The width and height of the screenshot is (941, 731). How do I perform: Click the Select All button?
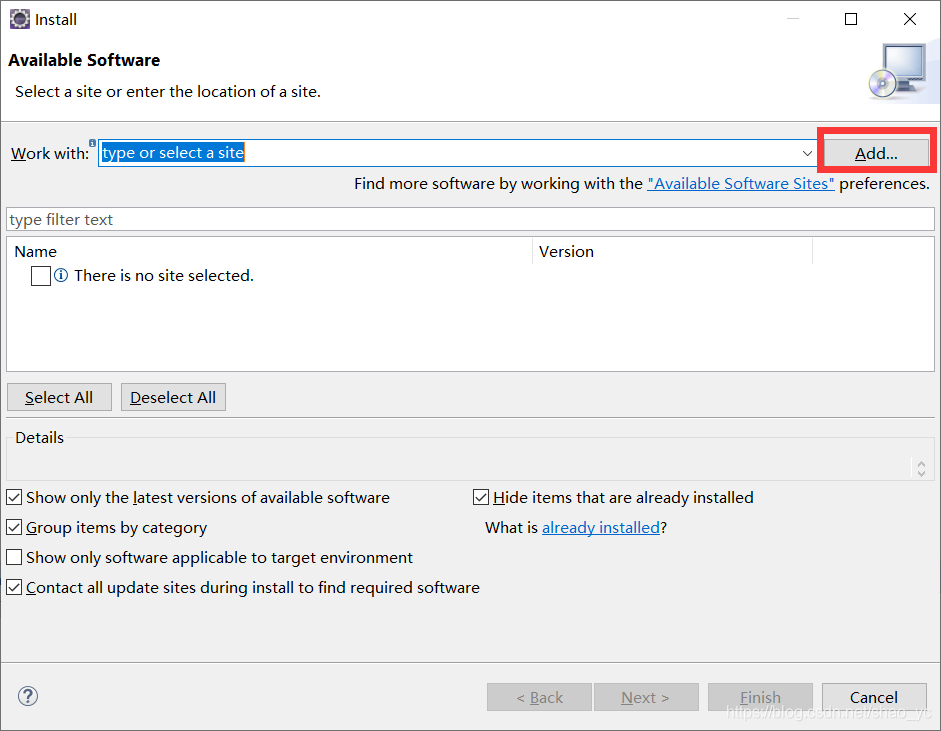pos(58,397)
